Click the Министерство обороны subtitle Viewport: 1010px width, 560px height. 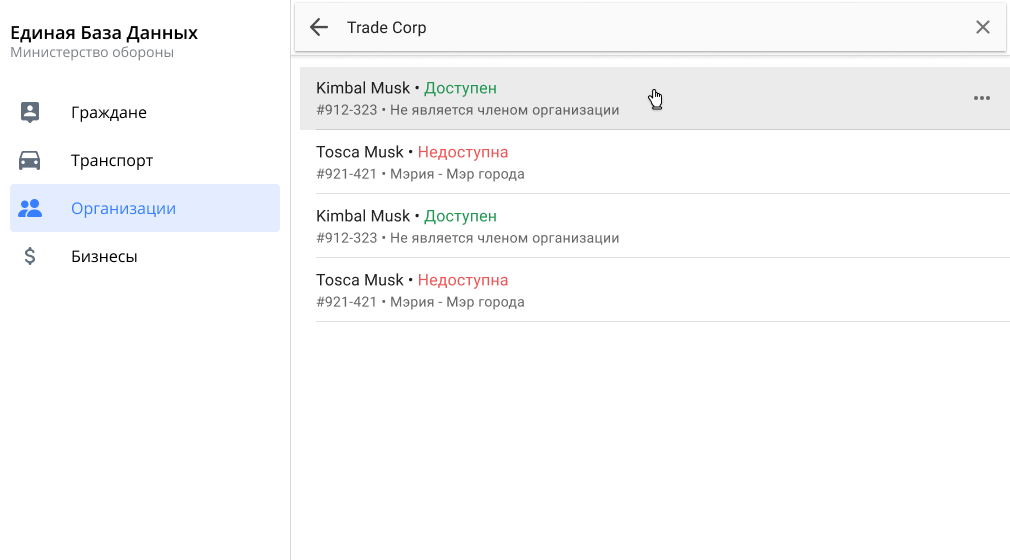92,52
